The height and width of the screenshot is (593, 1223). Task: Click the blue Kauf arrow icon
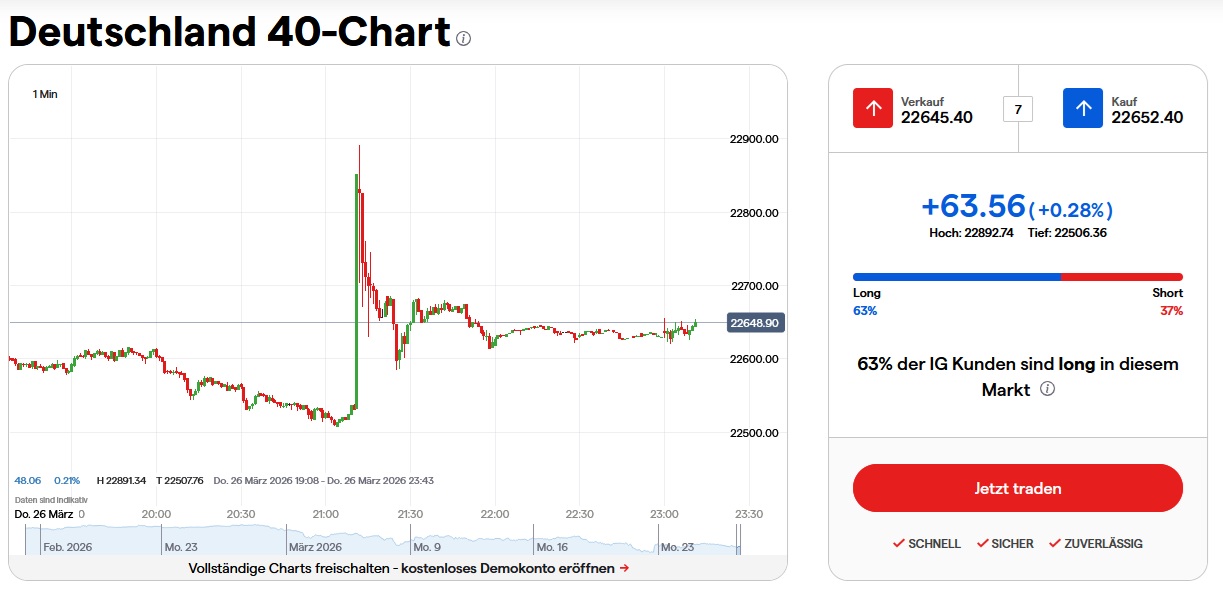[1083, 108]
